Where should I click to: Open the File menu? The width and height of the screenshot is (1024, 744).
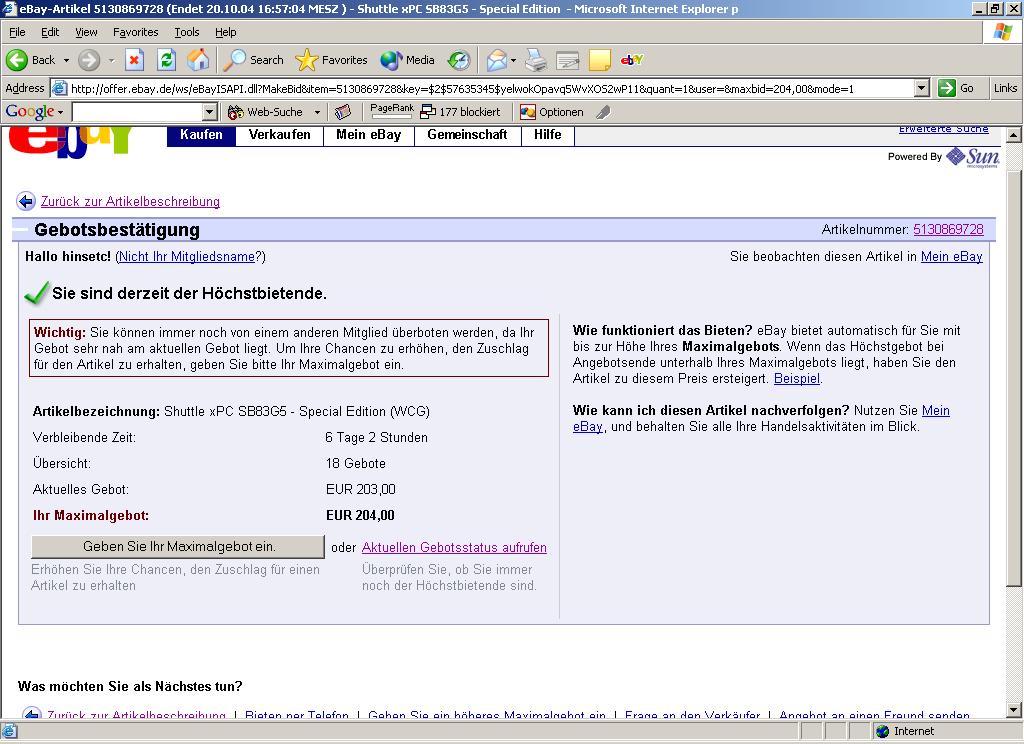click(17, 32)
